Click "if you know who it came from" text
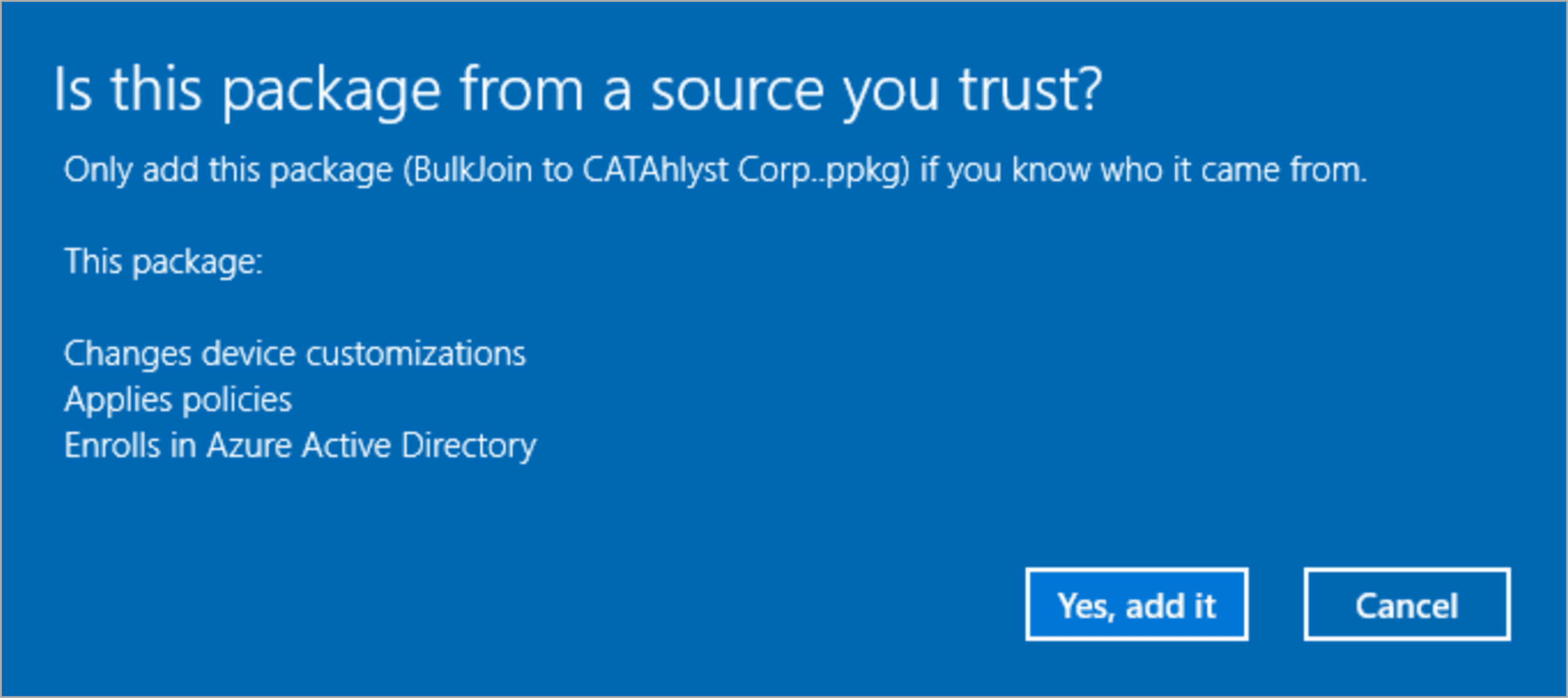This screenshot has width=1568, height=698. [x=1143, y=170]
